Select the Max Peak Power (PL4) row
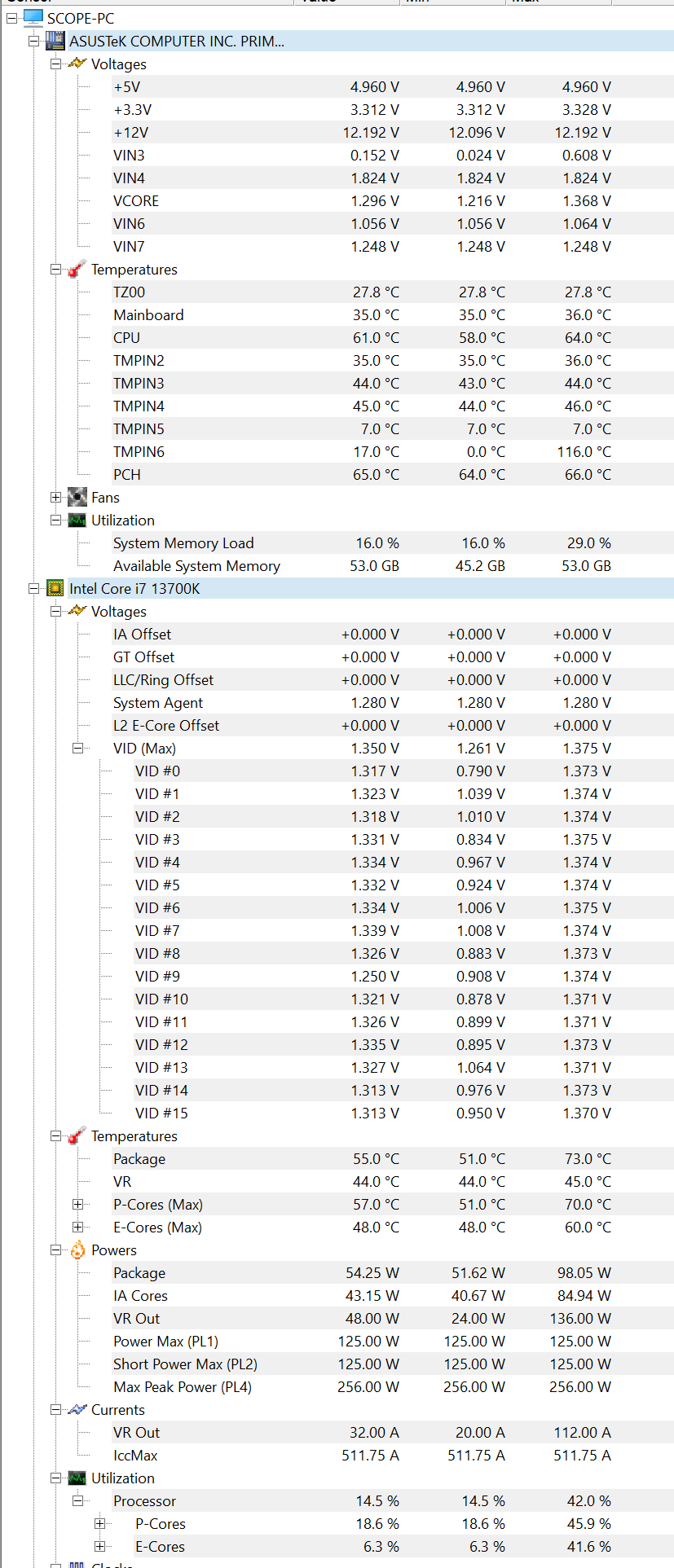The height and width of the screenshot is (1568, 674). click(393, 1386)
